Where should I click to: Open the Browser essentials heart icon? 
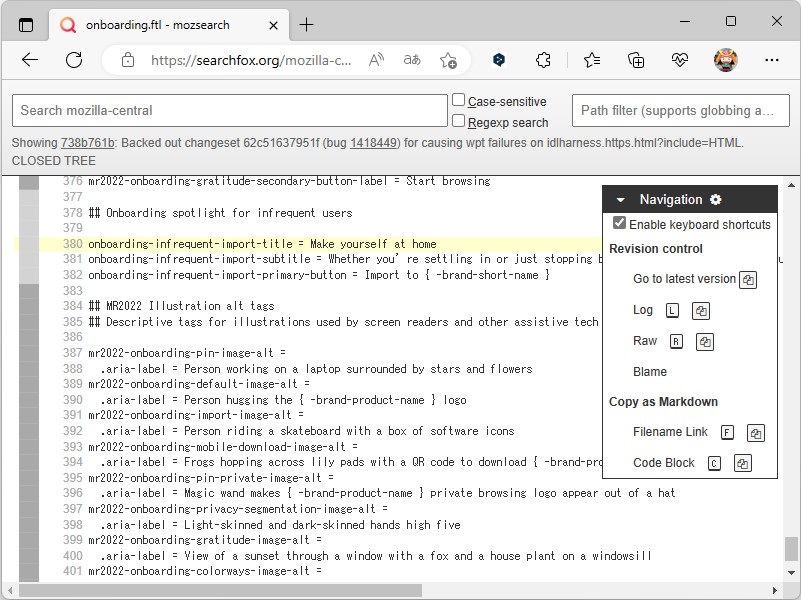coord(679,60)
